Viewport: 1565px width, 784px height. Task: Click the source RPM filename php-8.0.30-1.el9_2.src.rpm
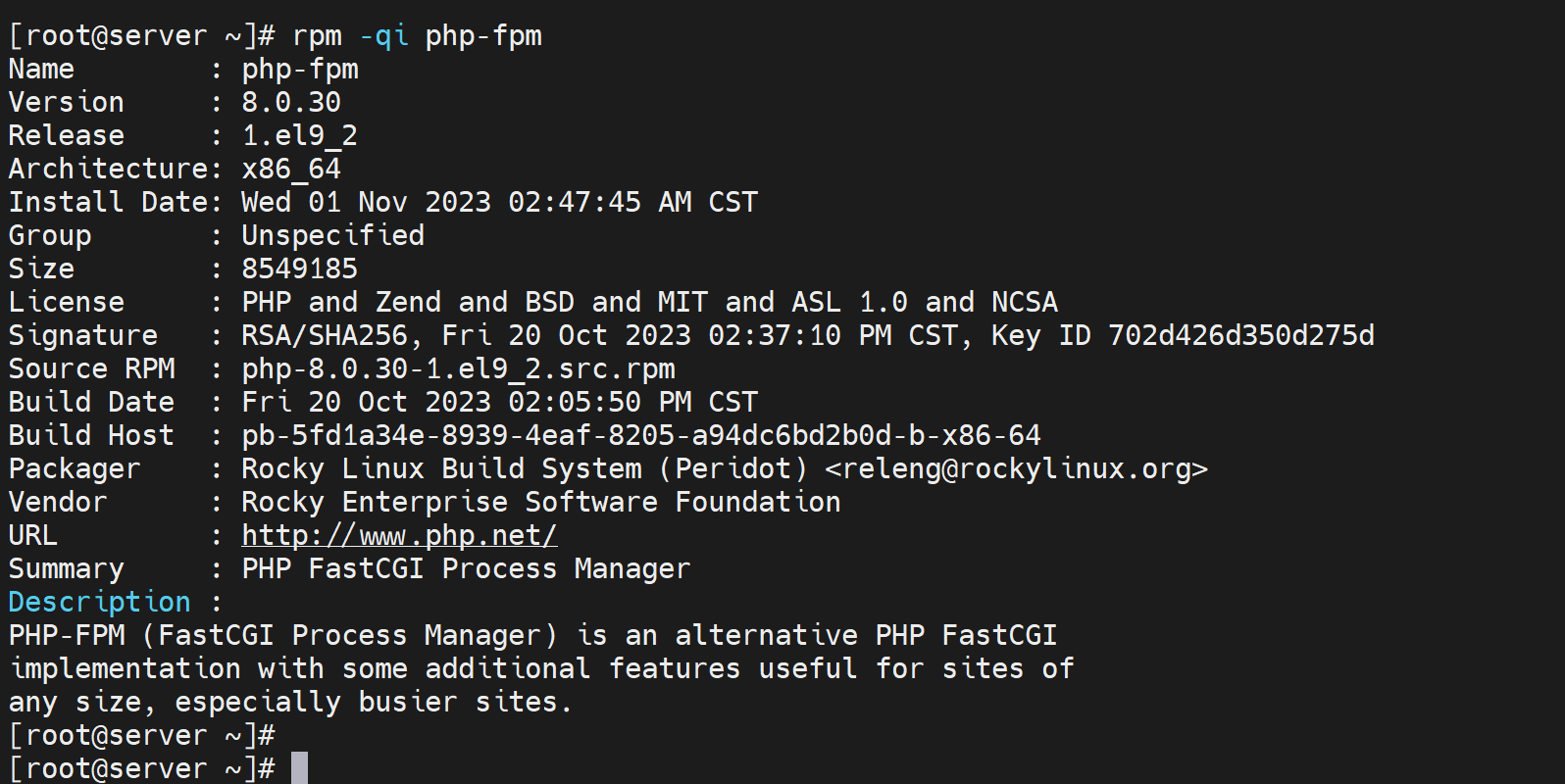click(458, 369)
